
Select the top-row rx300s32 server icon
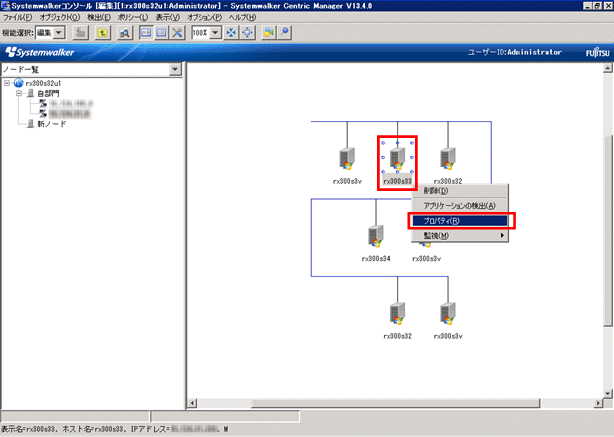pos(448,159)
